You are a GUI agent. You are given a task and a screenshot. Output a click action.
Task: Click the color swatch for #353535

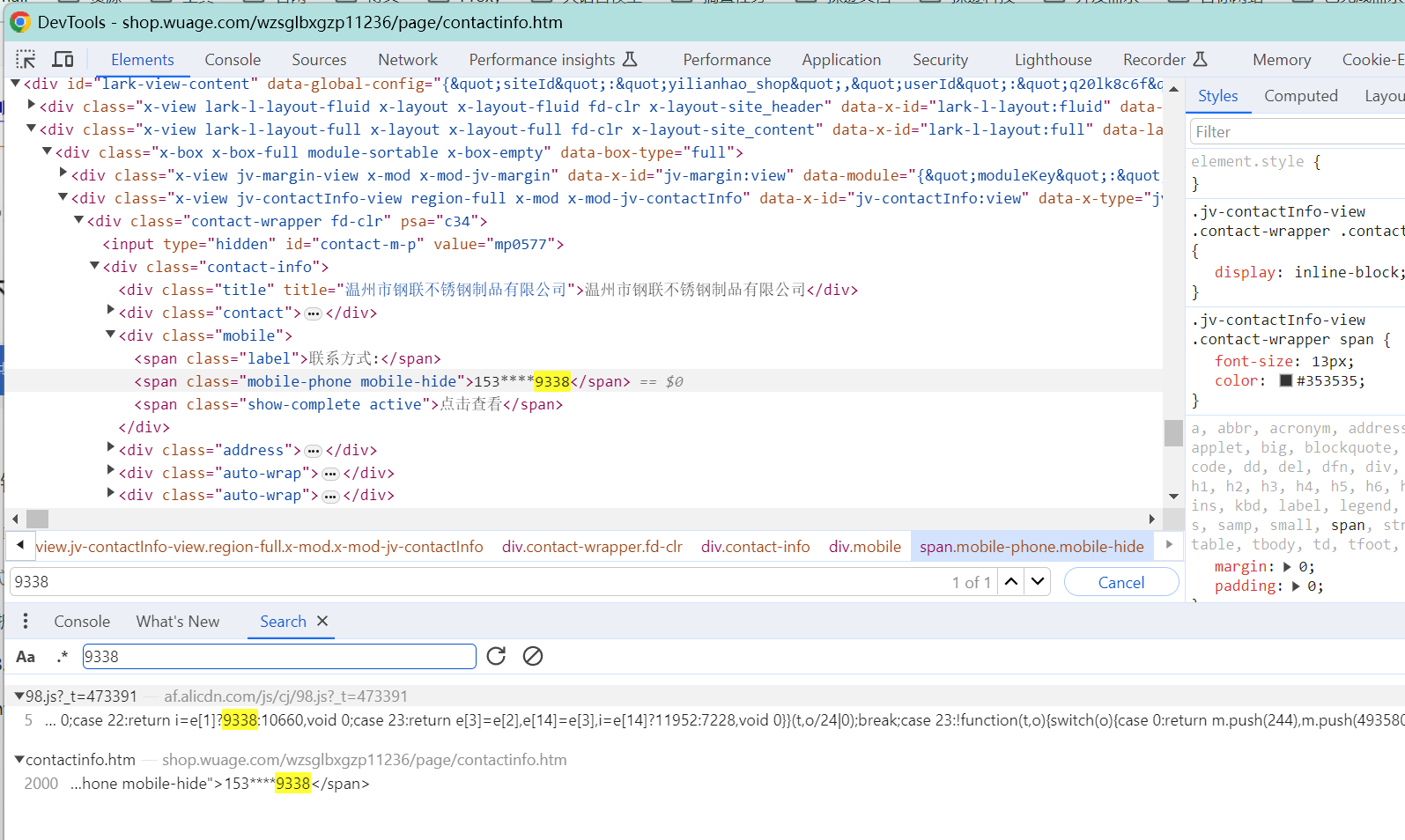[x=1286, y=381]
